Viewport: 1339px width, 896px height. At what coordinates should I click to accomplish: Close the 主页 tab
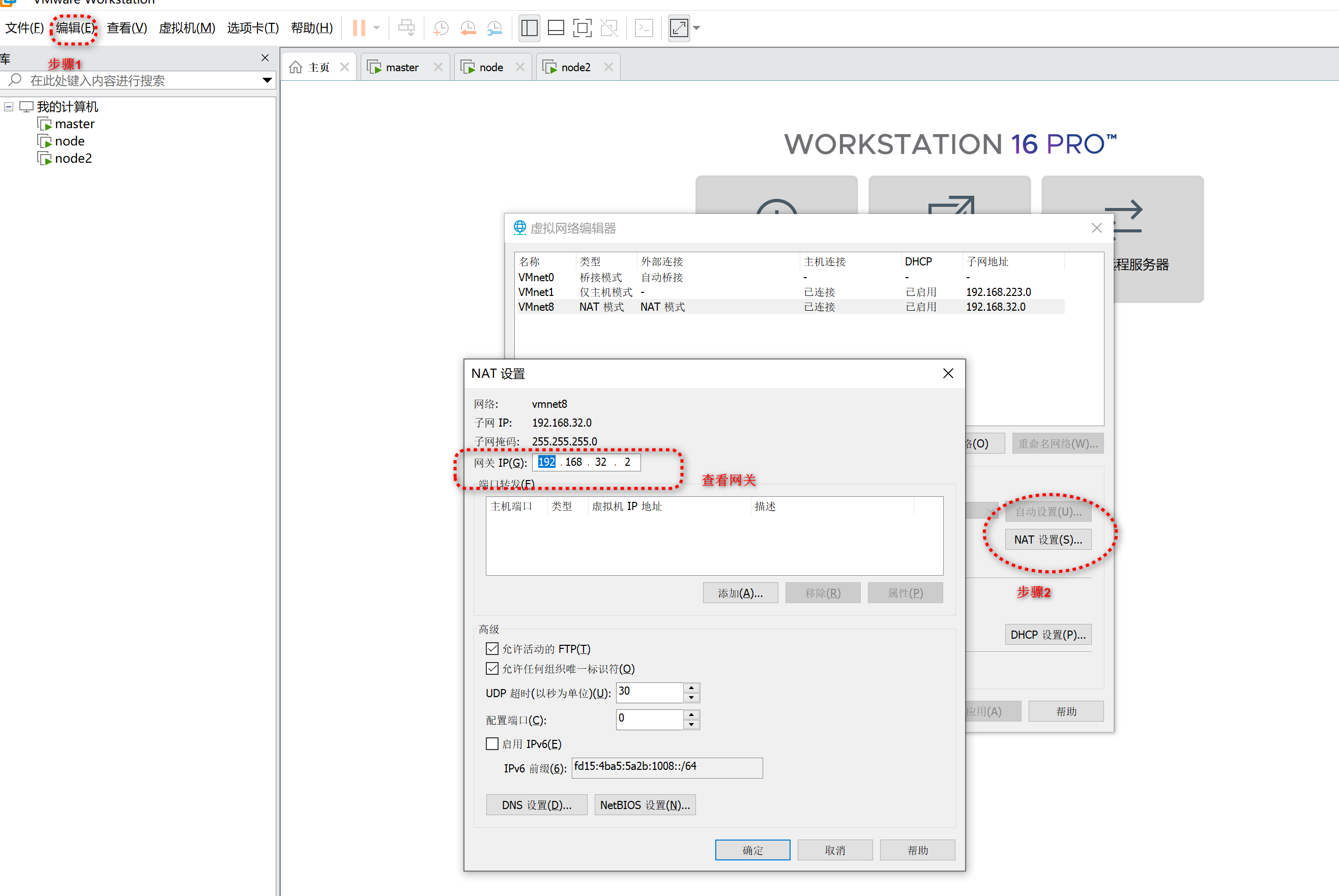[345, 67]
